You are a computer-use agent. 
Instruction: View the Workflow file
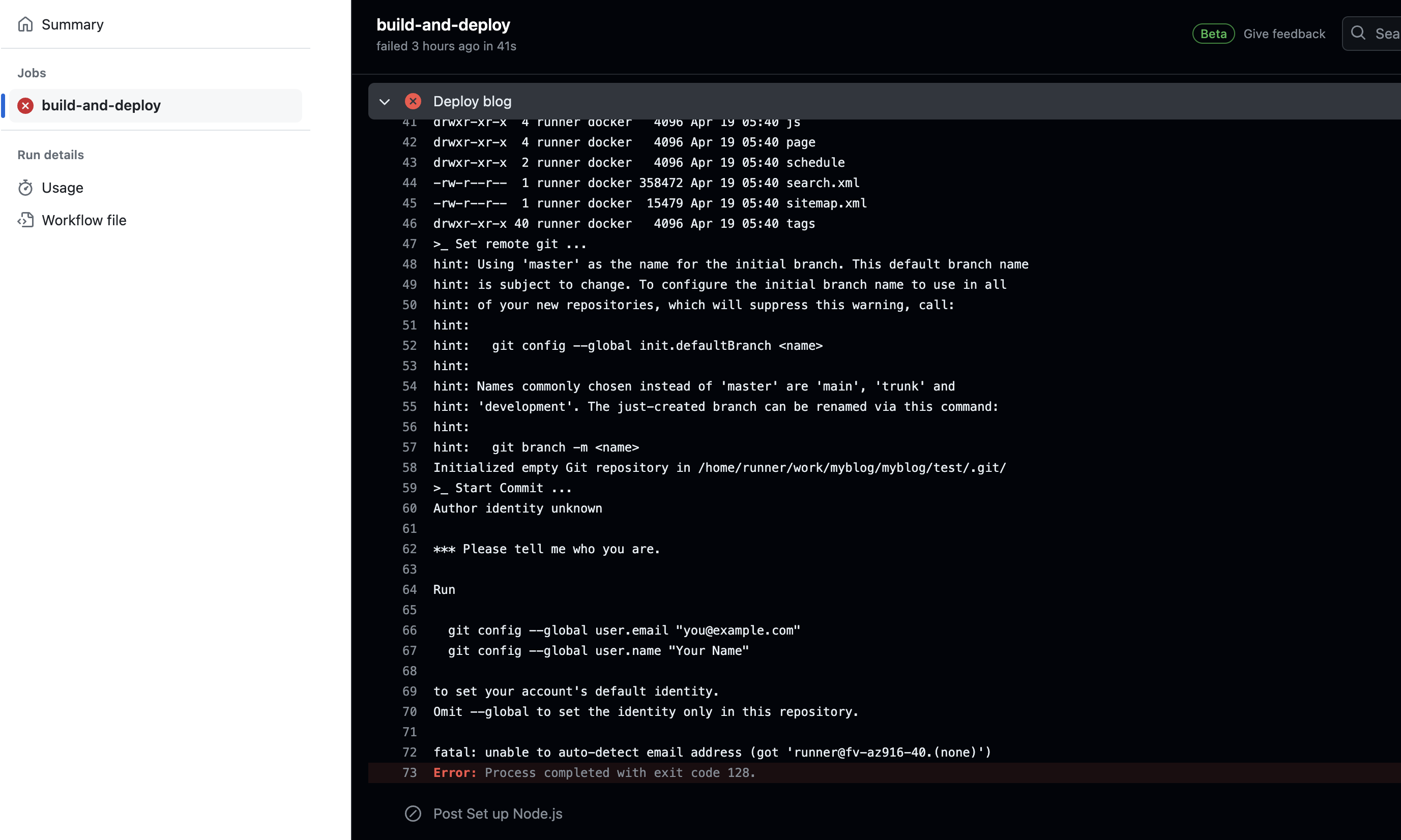point(84,220)
